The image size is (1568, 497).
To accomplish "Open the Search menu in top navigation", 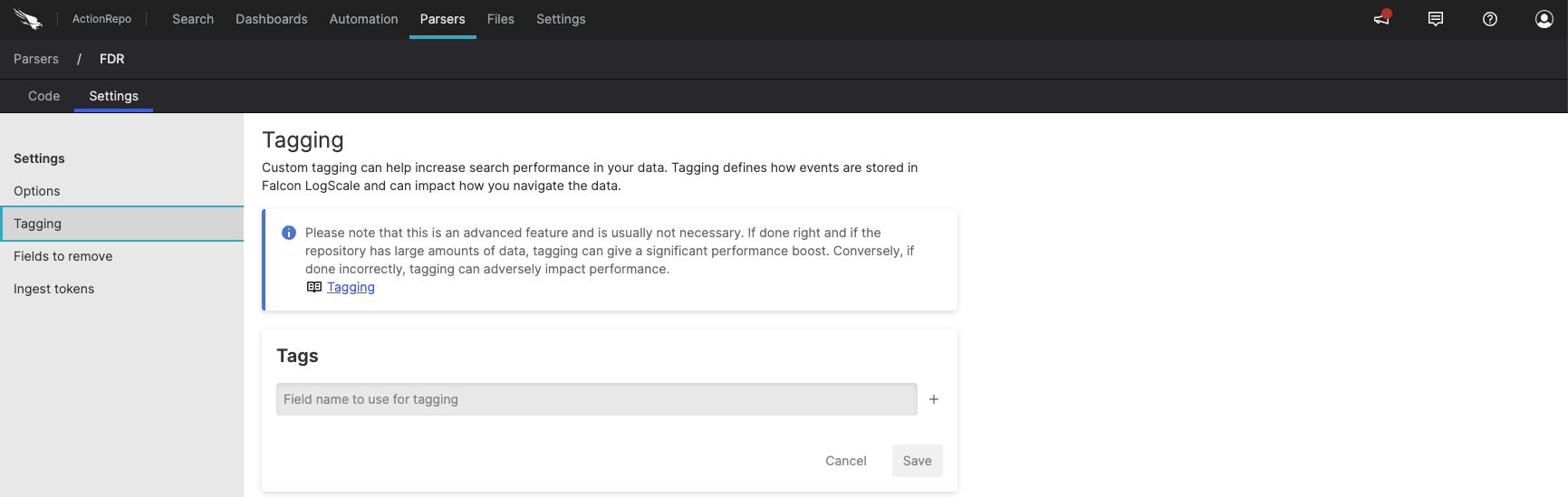I will 193,19.
